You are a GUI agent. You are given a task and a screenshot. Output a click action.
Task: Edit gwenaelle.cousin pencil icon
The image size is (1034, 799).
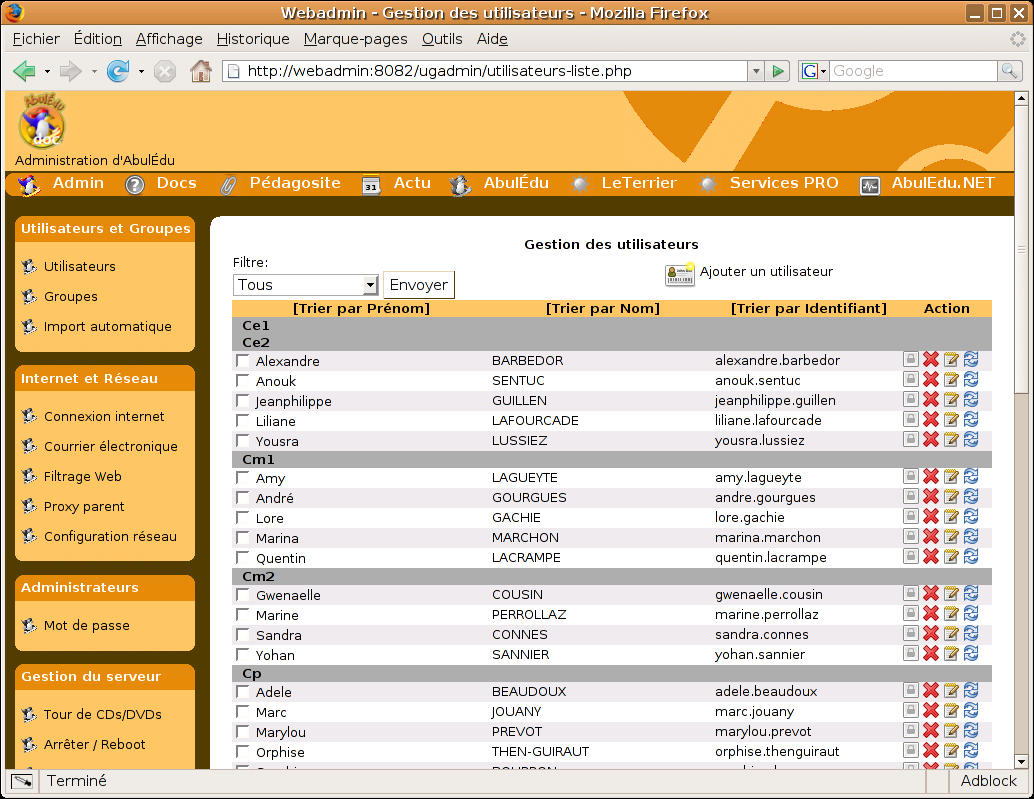pos(951,593)
